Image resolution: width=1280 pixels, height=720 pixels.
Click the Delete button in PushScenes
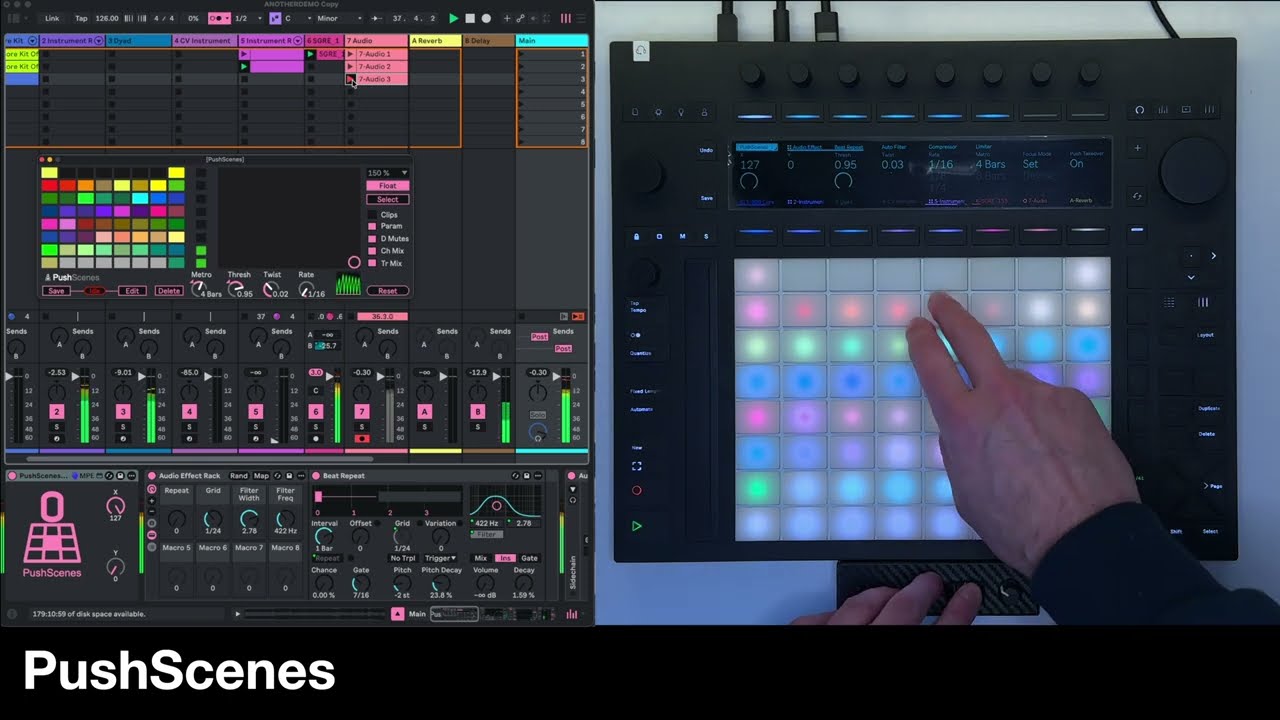coord(168,291)
